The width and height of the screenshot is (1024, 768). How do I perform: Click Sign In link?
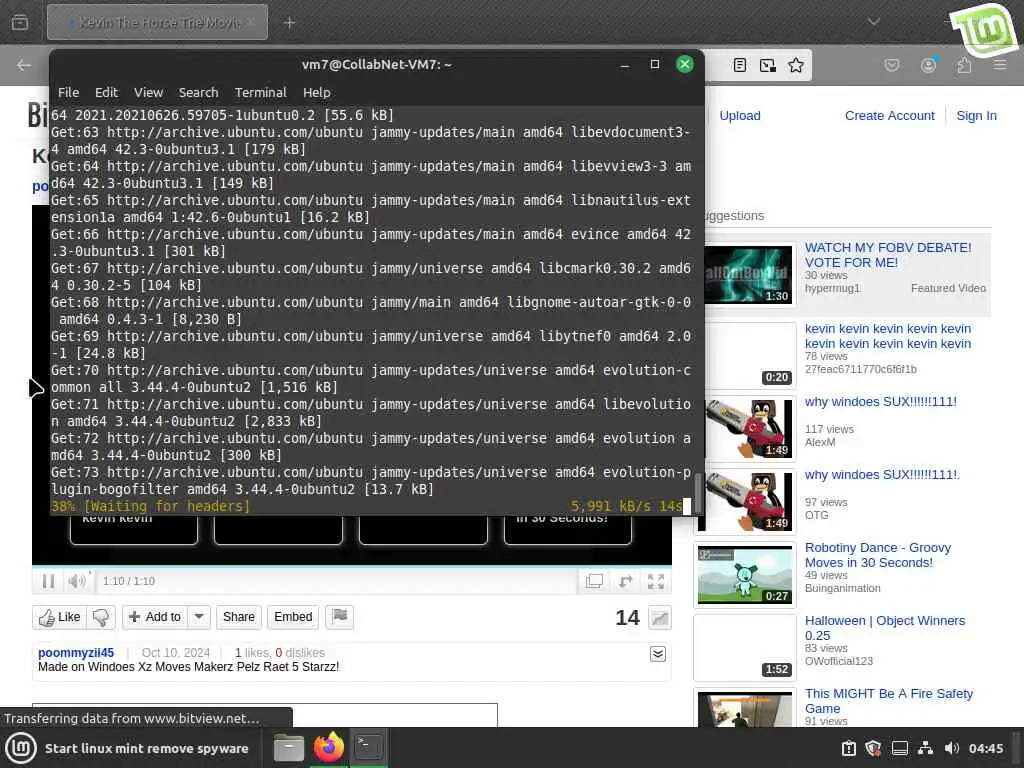pyautogui.click(x=976, y=116)
